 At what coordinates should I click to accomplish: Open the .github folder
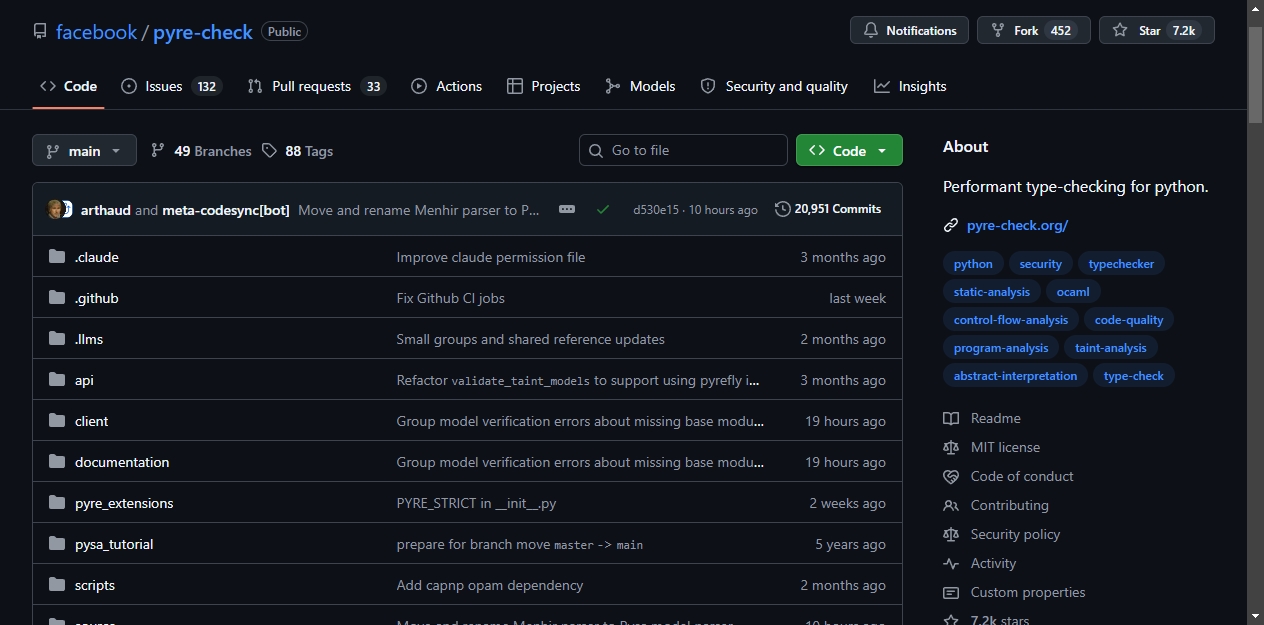[97, 298]
